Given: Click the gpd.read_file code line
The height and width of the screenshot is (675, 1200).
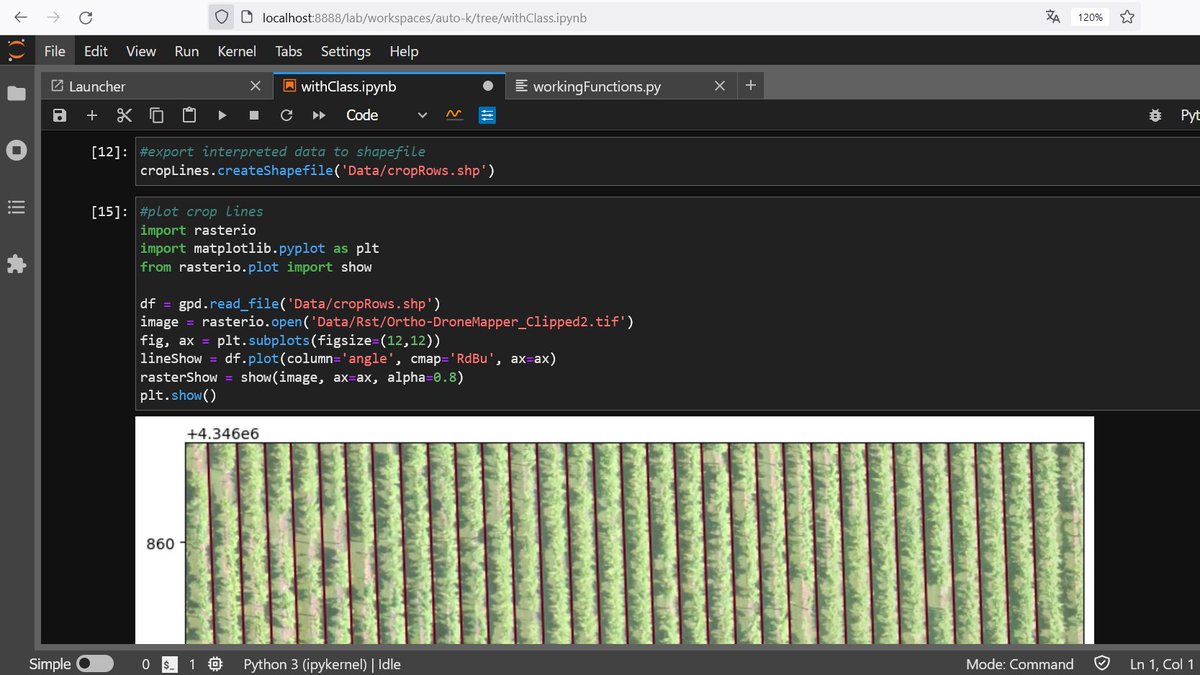Looking at the screenshot, I should [x=290, y=304].
